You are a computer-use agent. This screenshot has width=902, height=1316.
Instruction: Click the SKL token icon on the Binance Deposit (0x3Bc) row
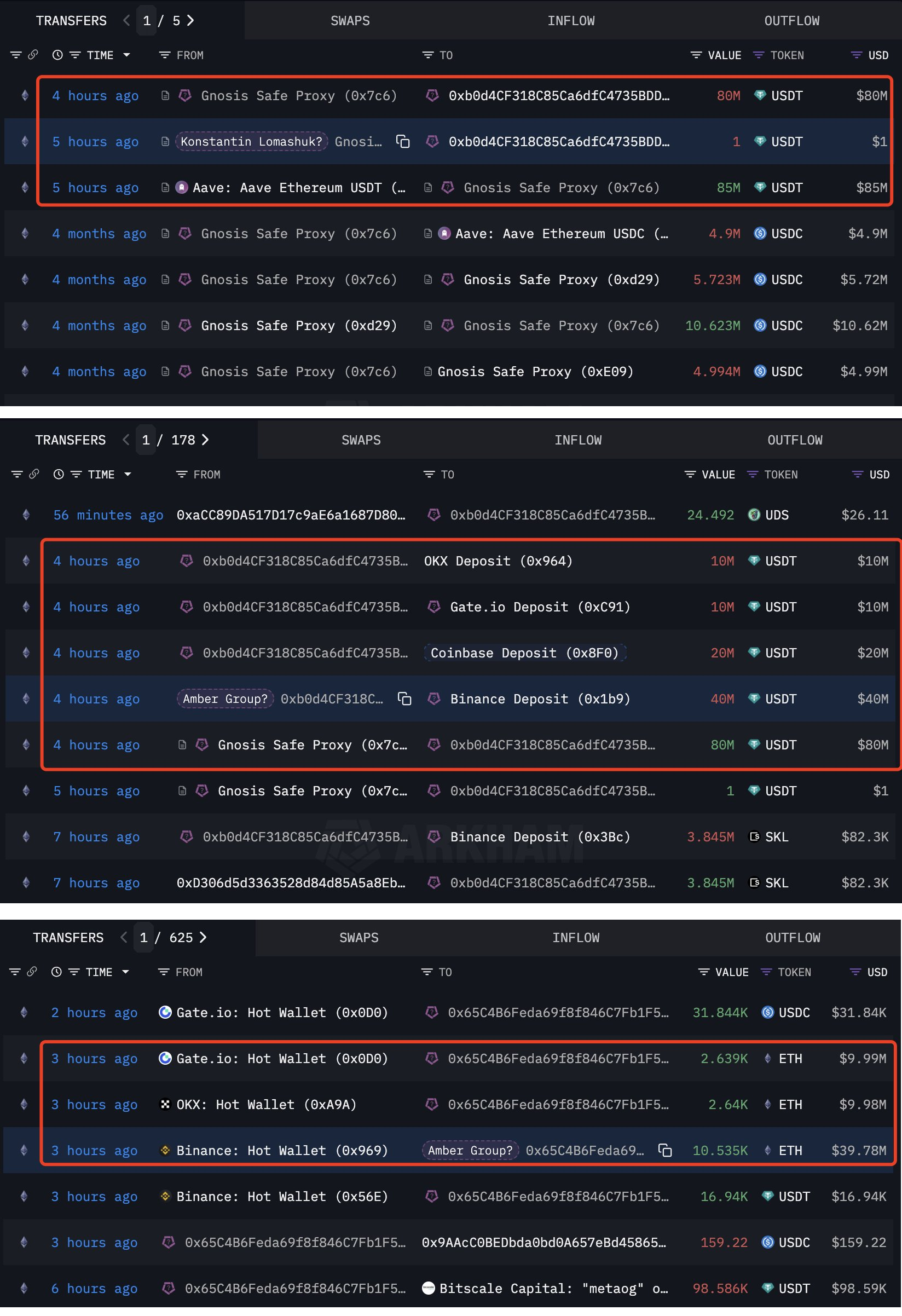coord(754,836)
